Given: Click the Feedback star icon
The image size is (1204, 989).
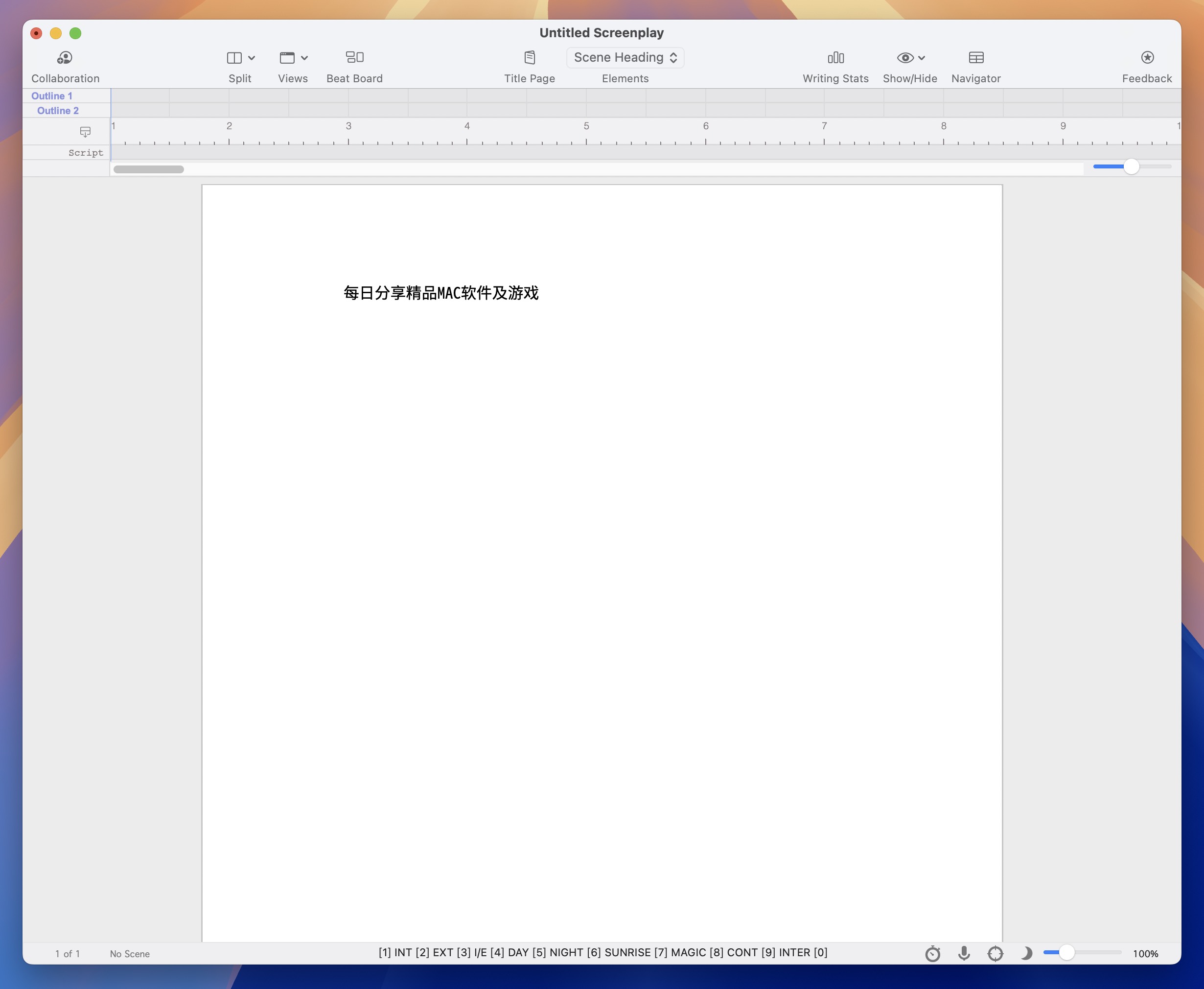Looking at the screenshot, I should coord(1146,58).
